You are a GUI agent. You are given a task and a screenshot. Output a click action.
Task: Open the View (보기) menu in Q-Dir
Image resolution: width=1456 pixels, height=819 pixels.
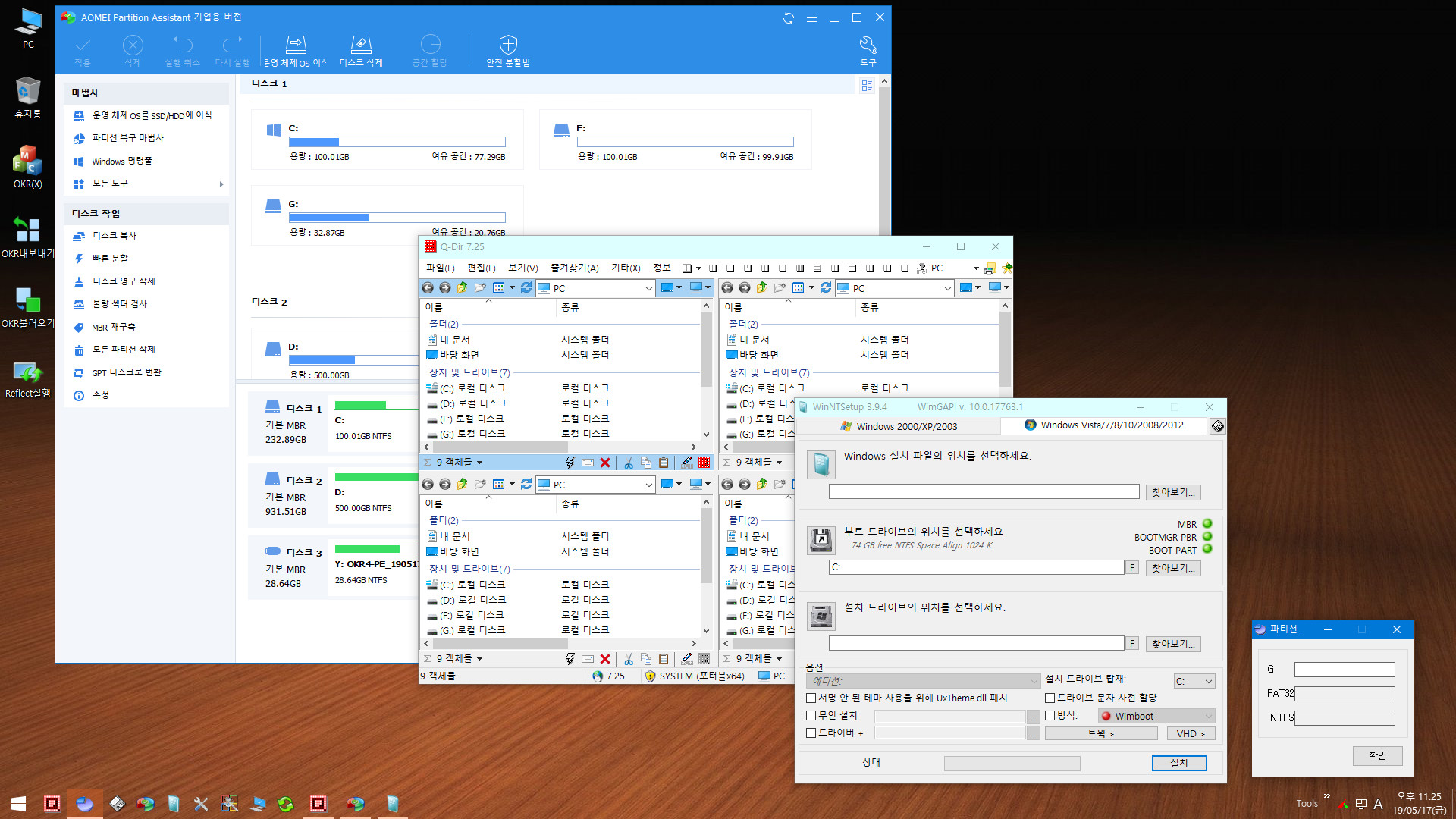[x=522, y=268]
